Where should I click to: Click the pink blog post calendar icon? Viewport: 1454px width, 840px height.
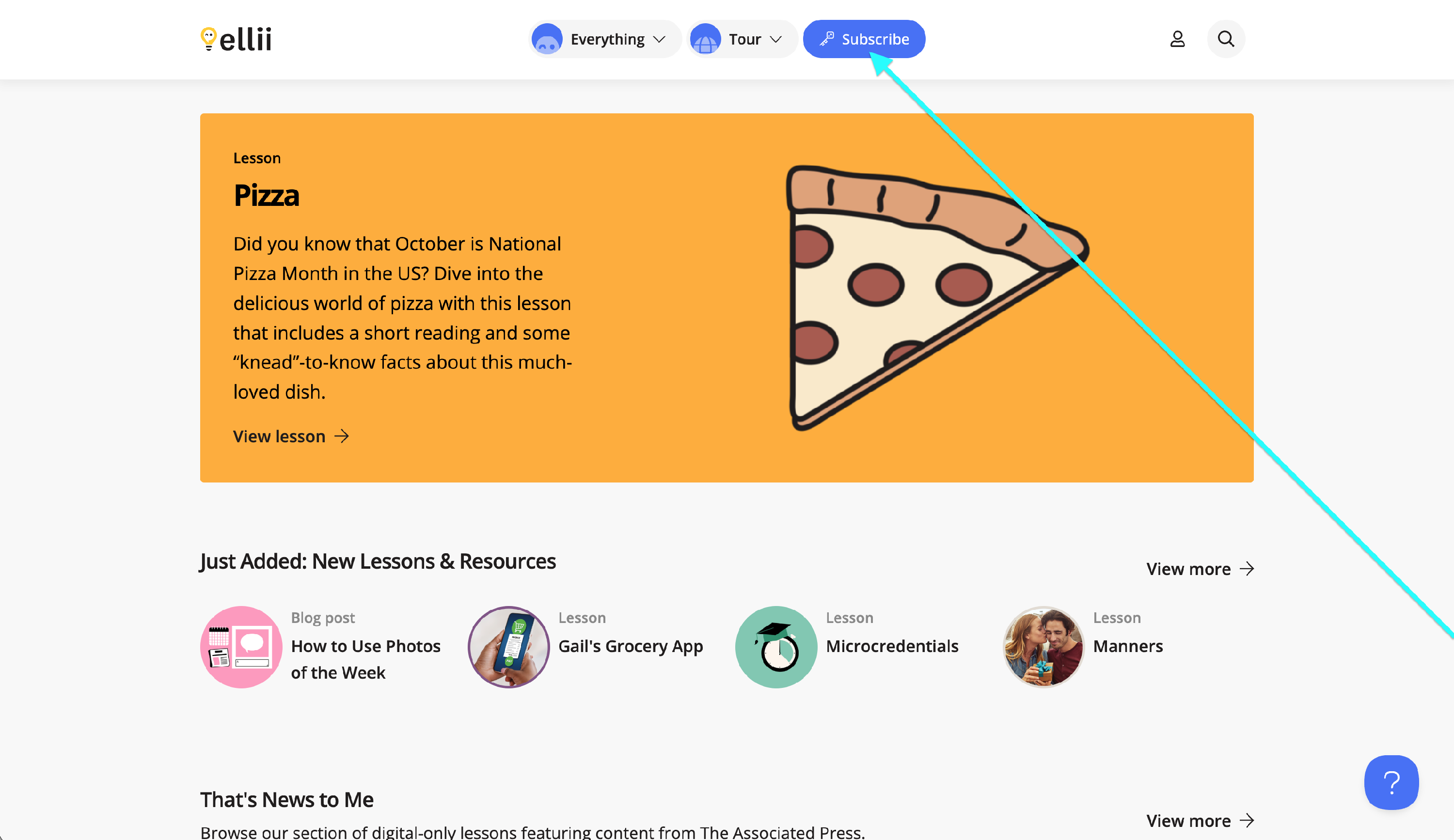pos(241,646)
